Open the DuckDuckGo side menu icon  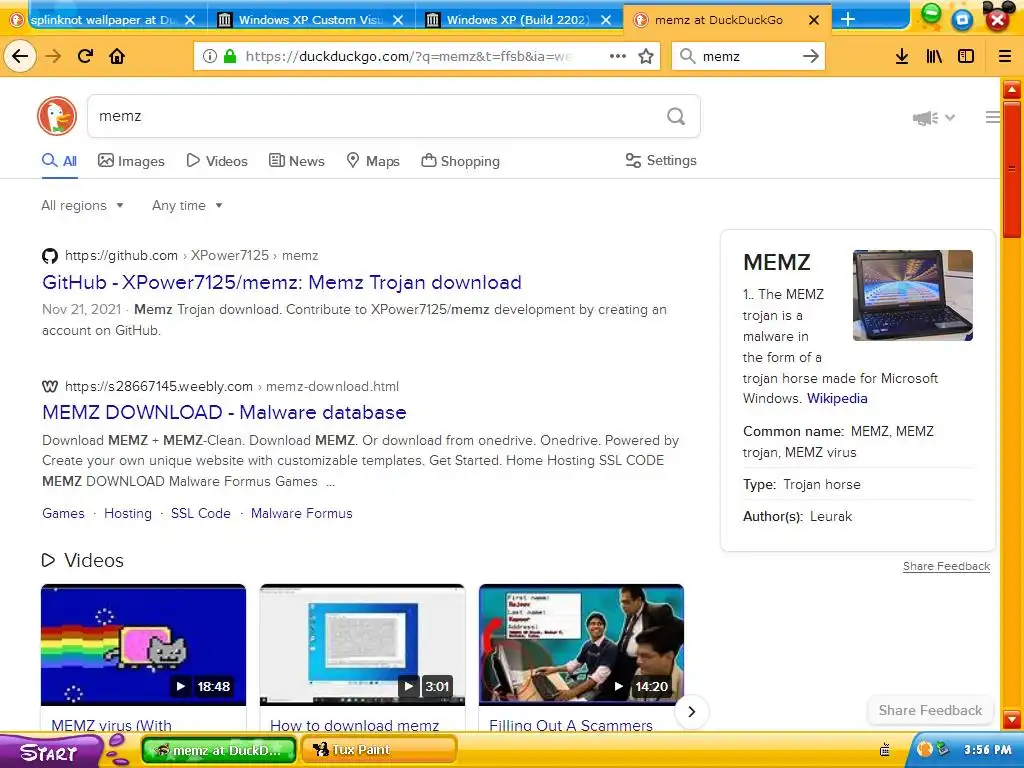993,117
